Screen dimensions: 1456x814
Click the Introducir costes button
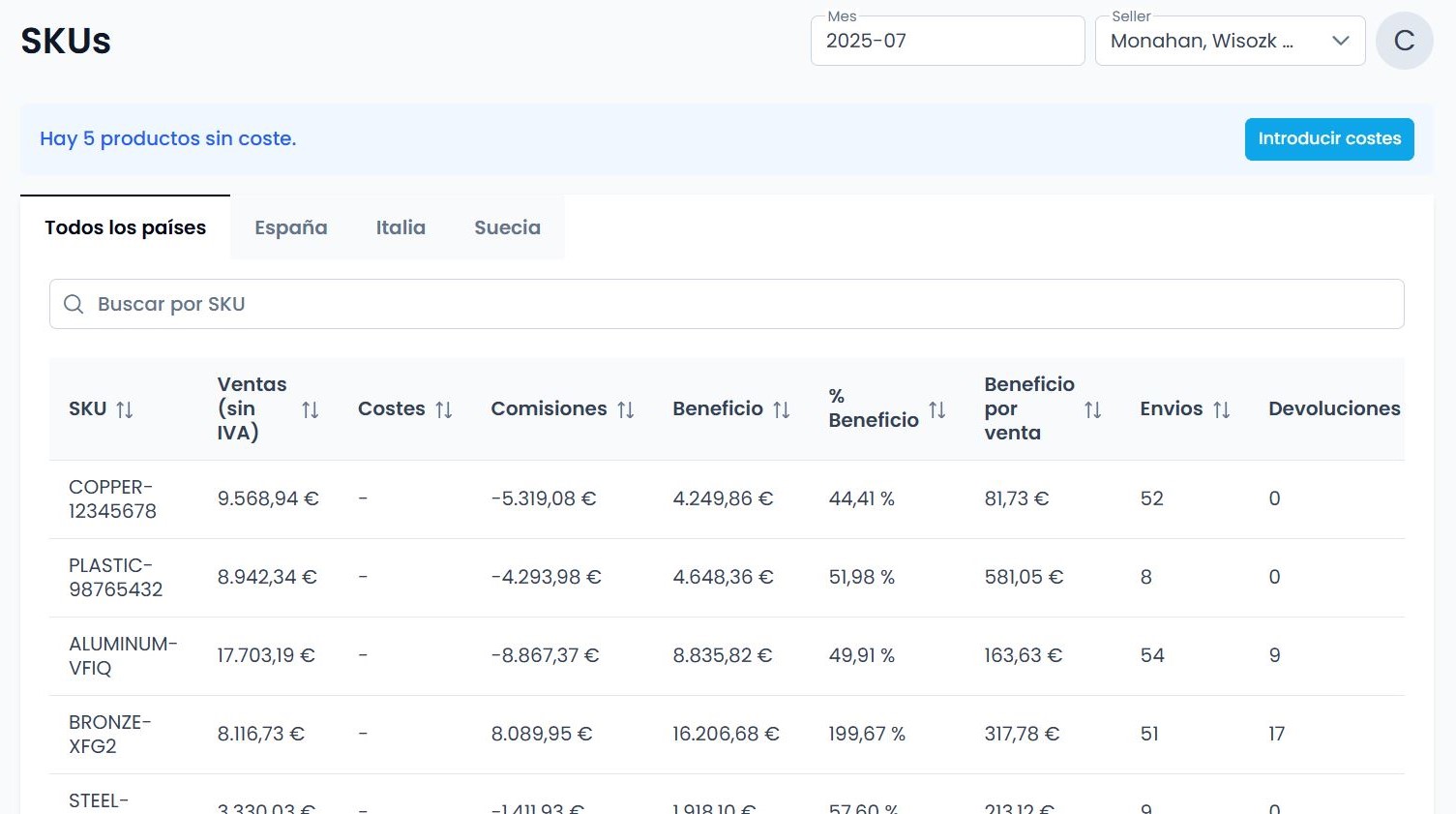[1329, 139]
